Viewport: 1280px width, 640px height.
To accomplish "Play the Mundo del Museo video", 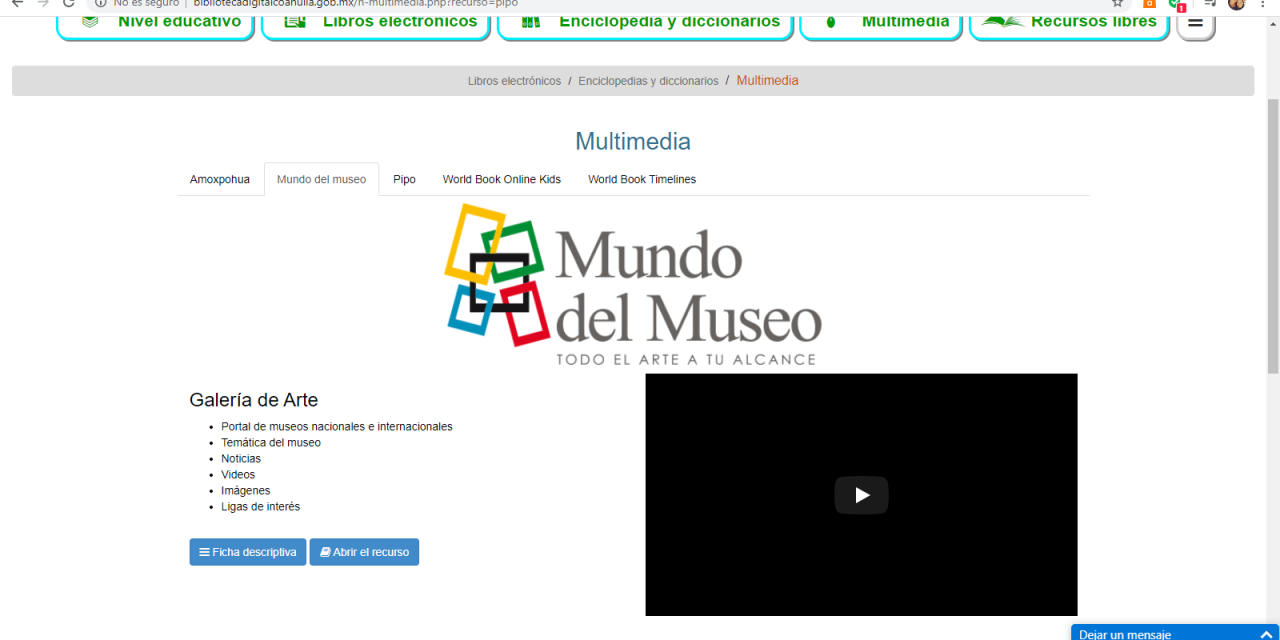I will coord(861,495).
